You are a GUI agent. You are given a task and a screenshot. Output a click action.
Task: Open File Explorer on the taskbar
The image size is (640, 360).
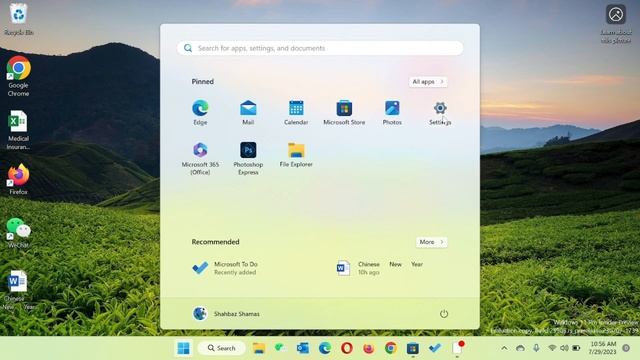click(x=259, y=348)
